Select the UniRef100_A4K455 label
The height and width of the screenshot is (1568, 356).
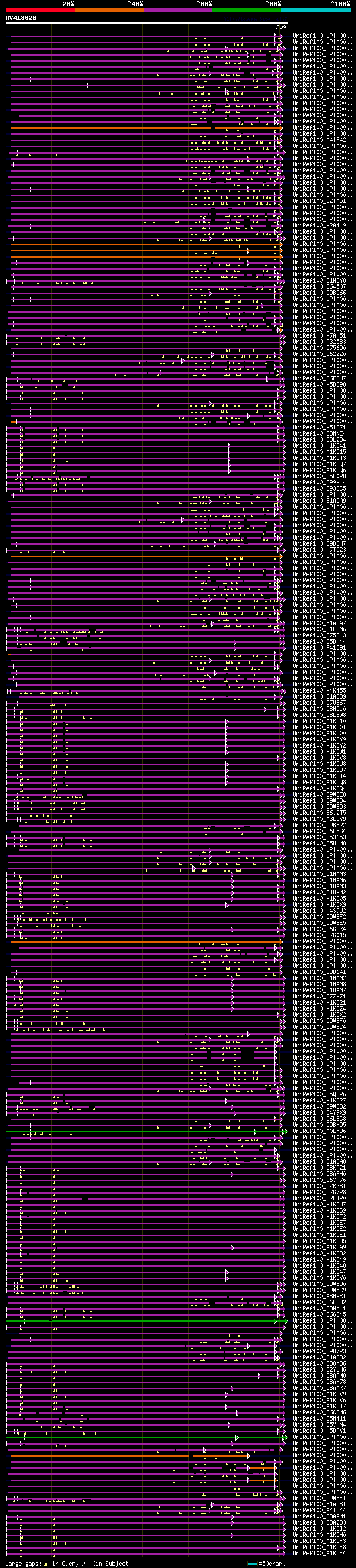319,690
